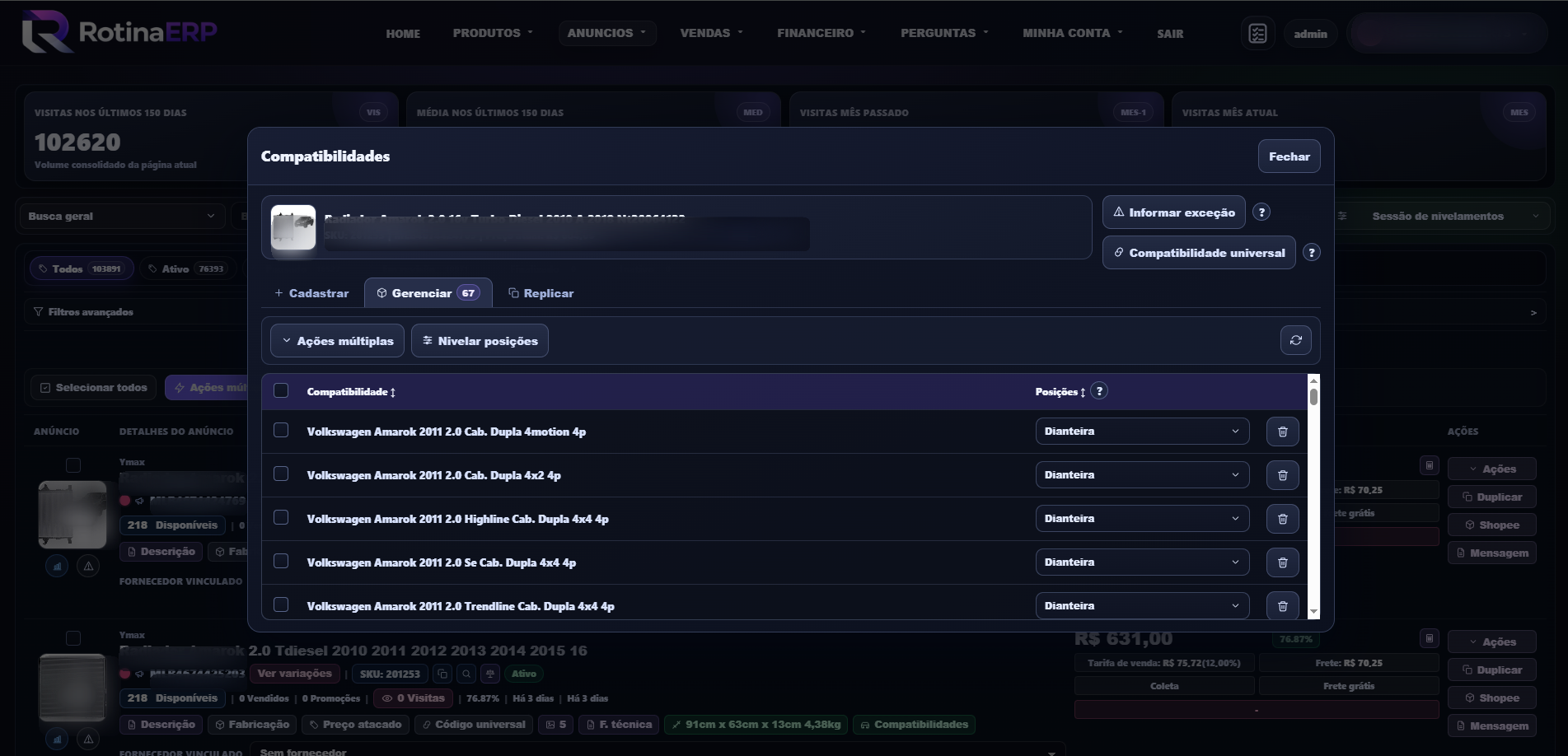1568x756 pixels.
Task: Open help beside Informar exceção
Action: point(1261,212)
